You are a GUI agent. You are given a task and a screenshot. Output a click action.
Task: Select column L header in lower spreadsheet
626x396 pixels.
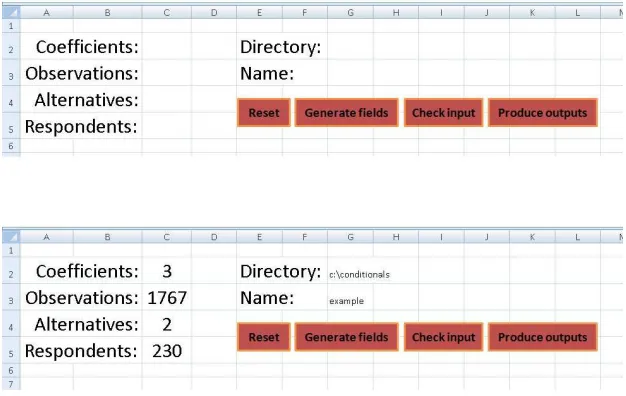pos(578,237)
